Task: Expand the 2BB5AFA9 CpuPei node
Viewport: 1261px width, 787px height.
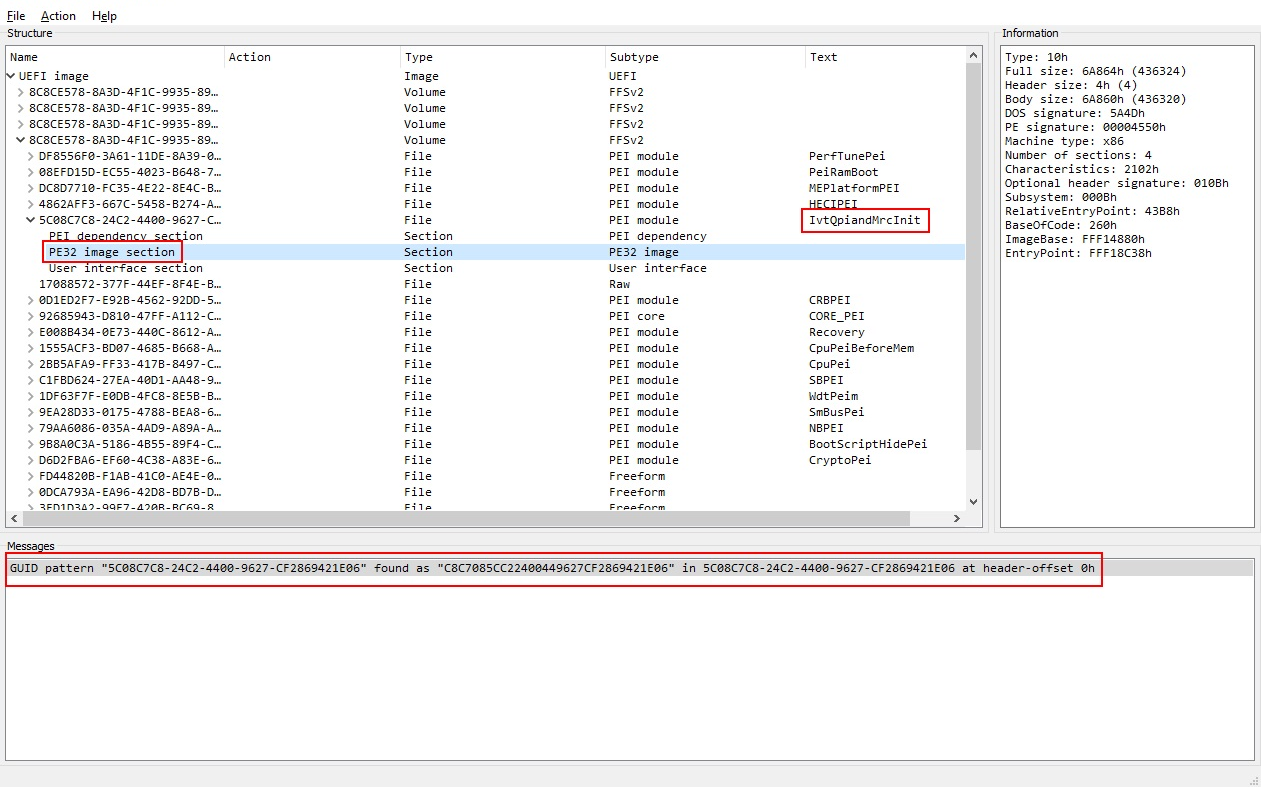Action: (x=31, y=364)
